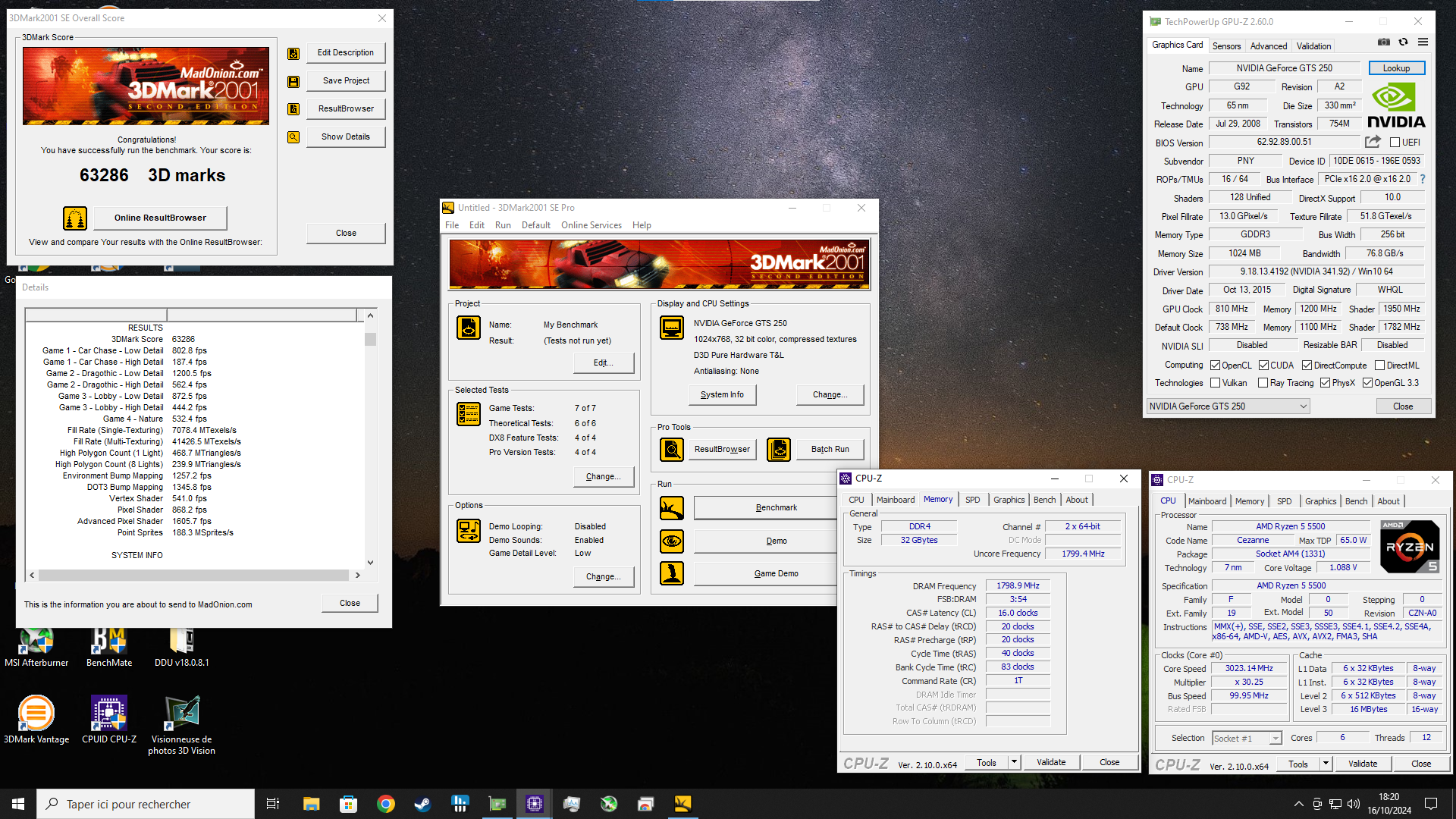Click the taskbar search field
The width and height of the screenshot is (1456, 819).
[x=146, y=804]
